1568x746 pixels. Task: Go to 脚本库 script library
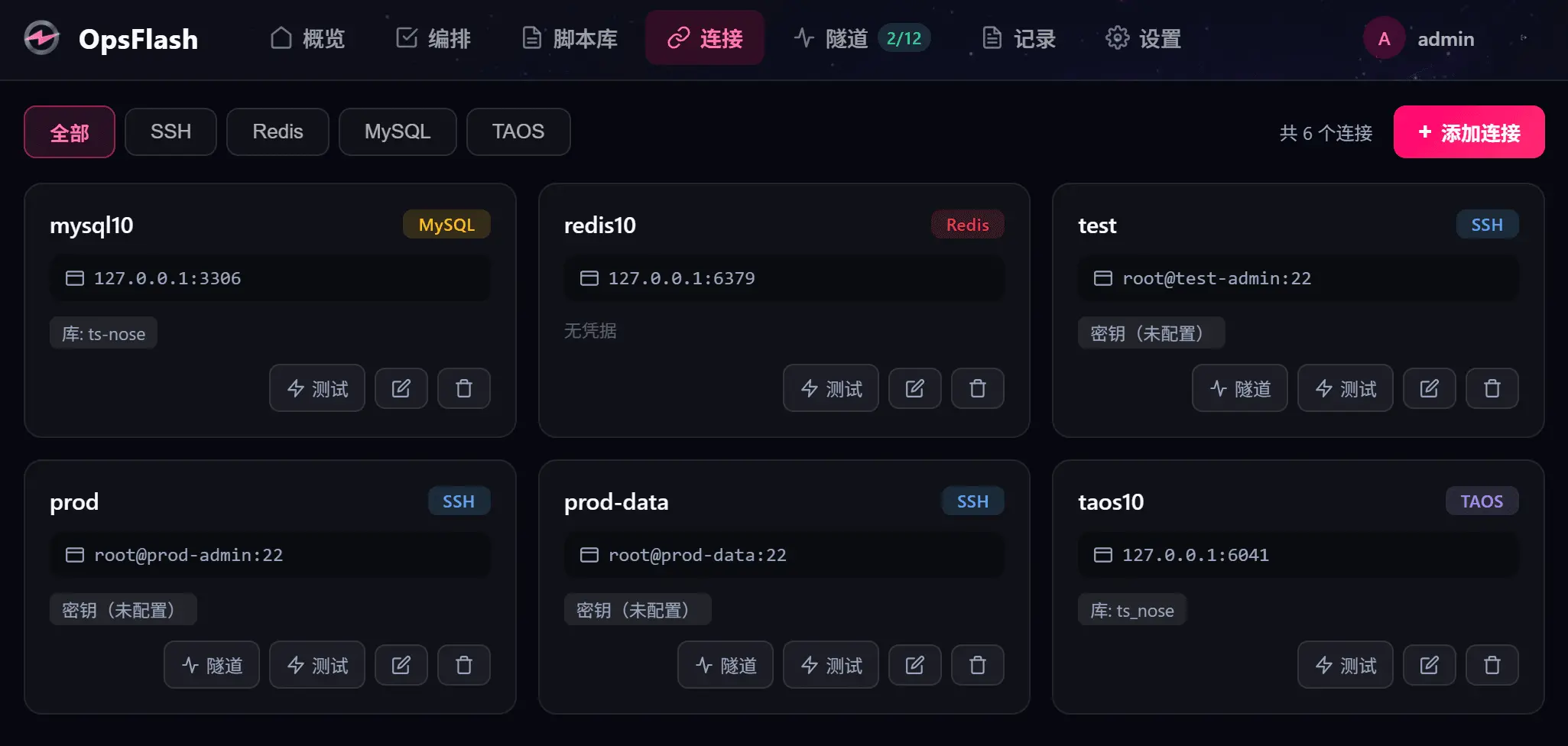pyautogui.click(x=570, y=38)
